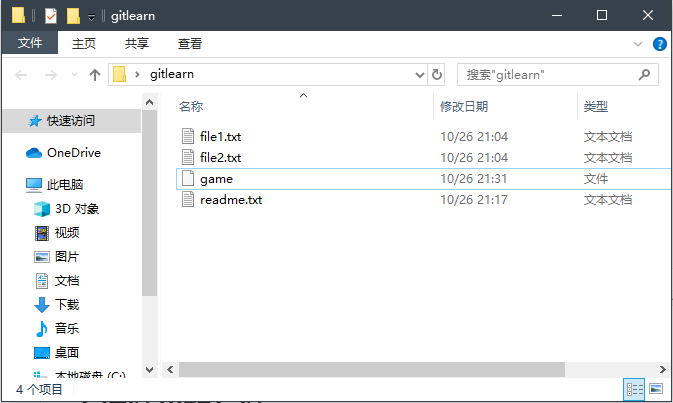The width and height of the screenshot is (673, 403).
Task: Refresh the gitlearn folder view
Action: click(x=437, y=75)
